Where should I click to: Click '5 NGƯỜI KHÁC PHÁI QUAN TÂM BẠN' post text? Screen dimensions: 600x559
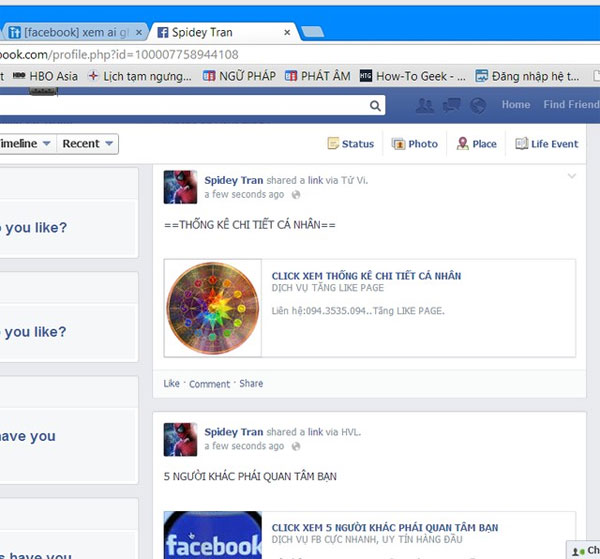click(x=250, y=476)
